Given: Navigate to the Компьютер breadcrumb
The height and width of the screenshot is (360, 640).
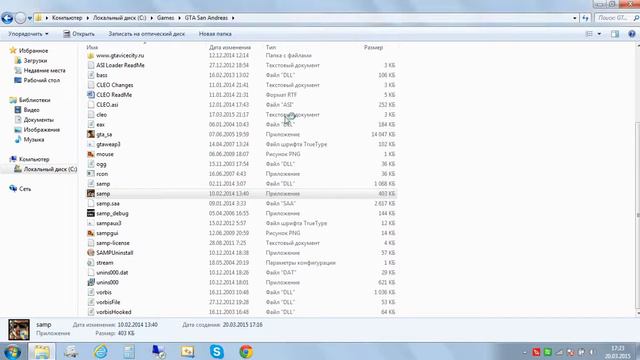Looking at the screenshot, I should 67,18.
